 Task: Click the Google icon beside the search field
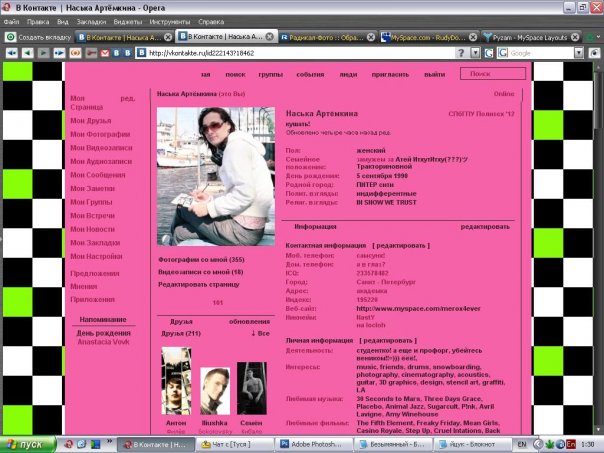pos(489,53)
